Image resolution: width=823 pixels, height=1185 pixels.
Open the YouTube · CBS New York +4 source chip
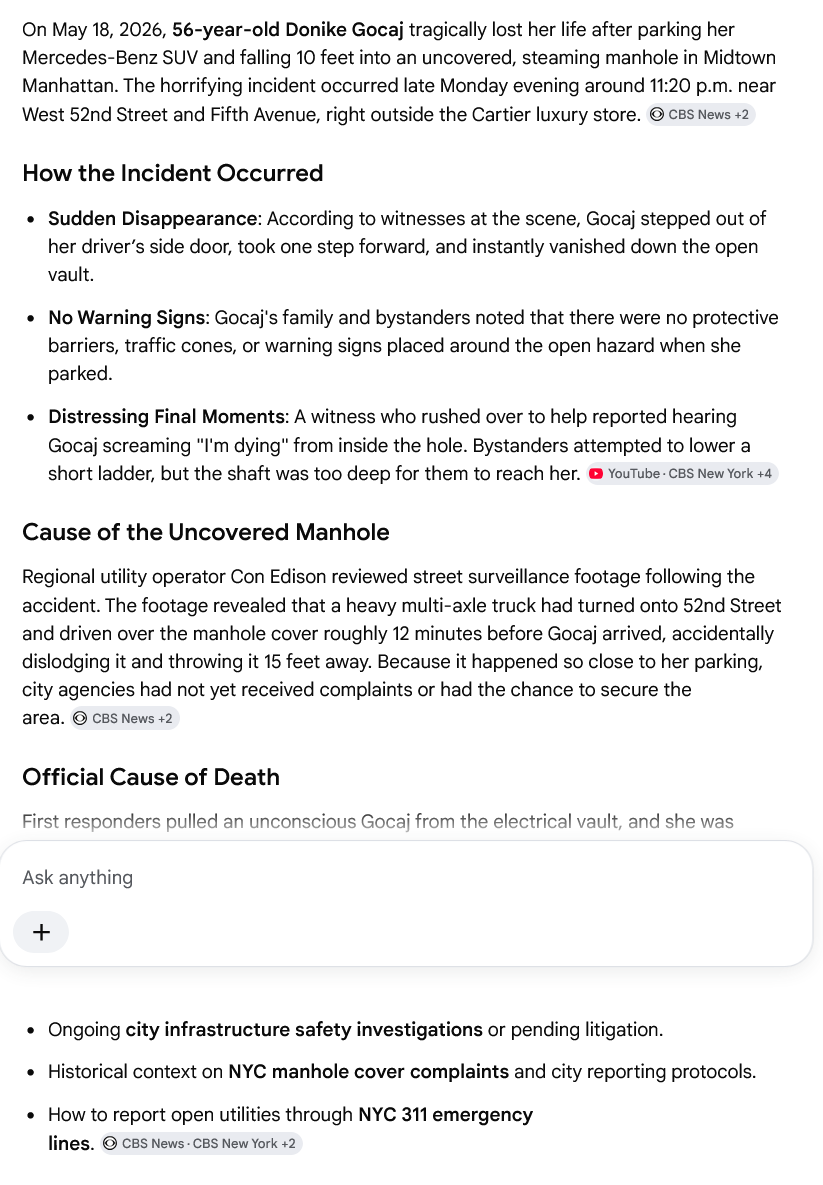(682, 474)
